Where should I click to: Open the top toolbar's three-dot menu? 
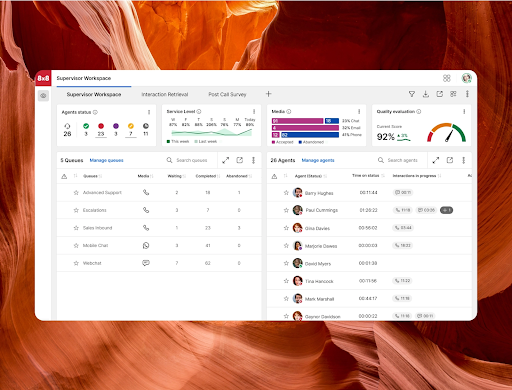point(467,94)
